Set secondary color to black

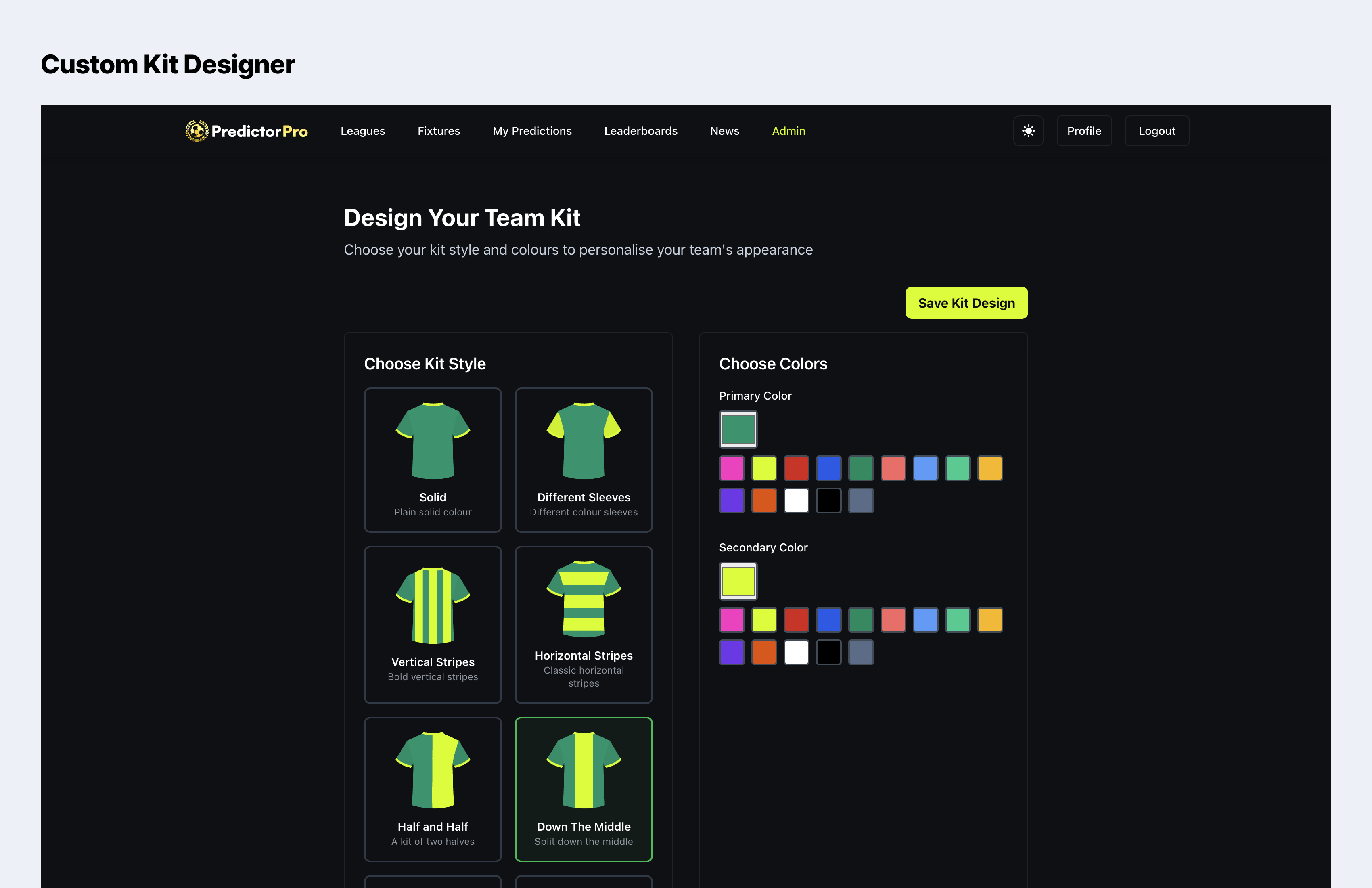point(828,652)
